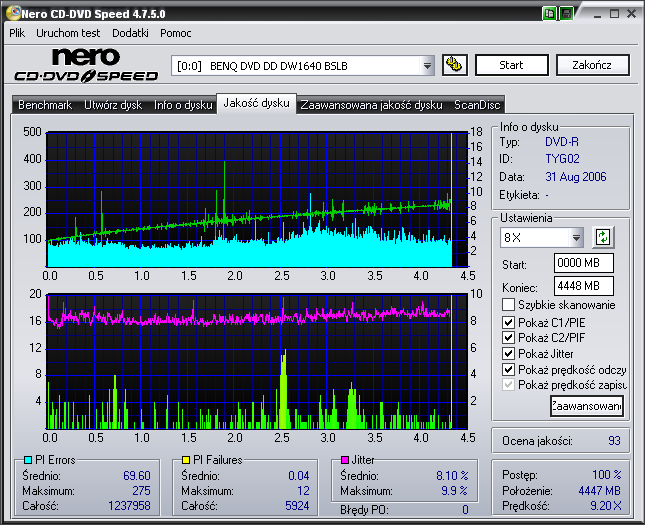Image resolution: width=645 pixels, height=525 pixels.
Task: Click the Położenie value 4447 MB
Action: pos(599,491)
